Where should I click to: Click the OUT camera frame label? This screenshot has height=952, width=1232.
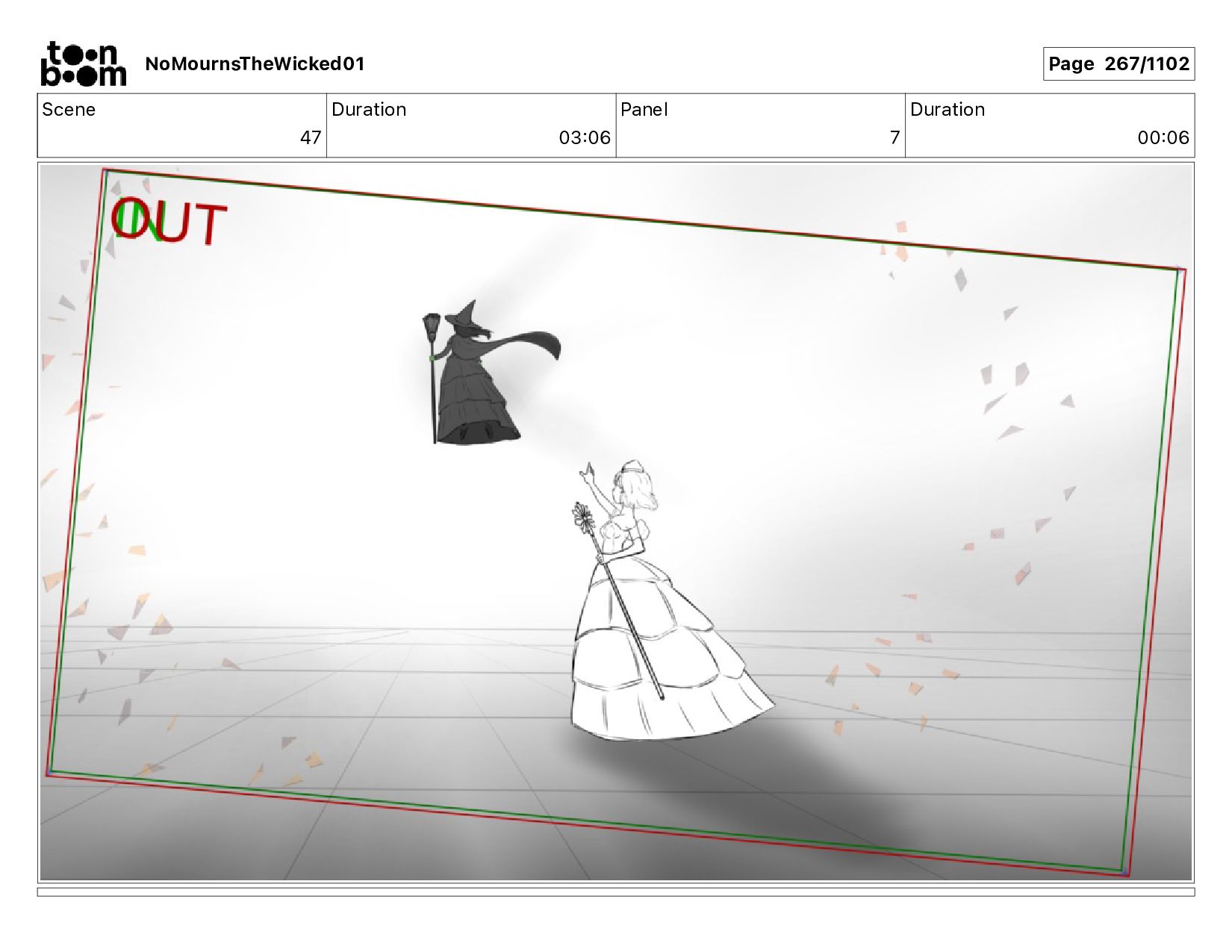click(169, 222)
